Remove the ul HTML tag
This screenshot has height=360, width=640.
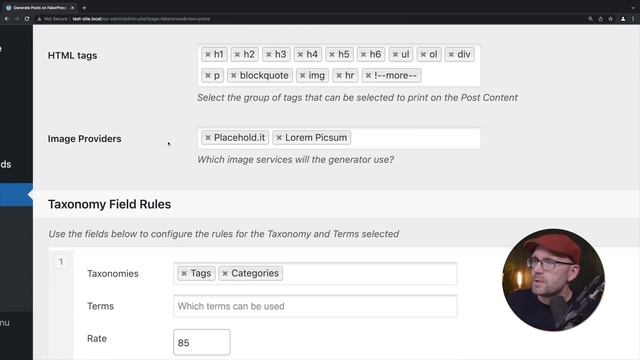pyautogui.click(x=395, y=55)
